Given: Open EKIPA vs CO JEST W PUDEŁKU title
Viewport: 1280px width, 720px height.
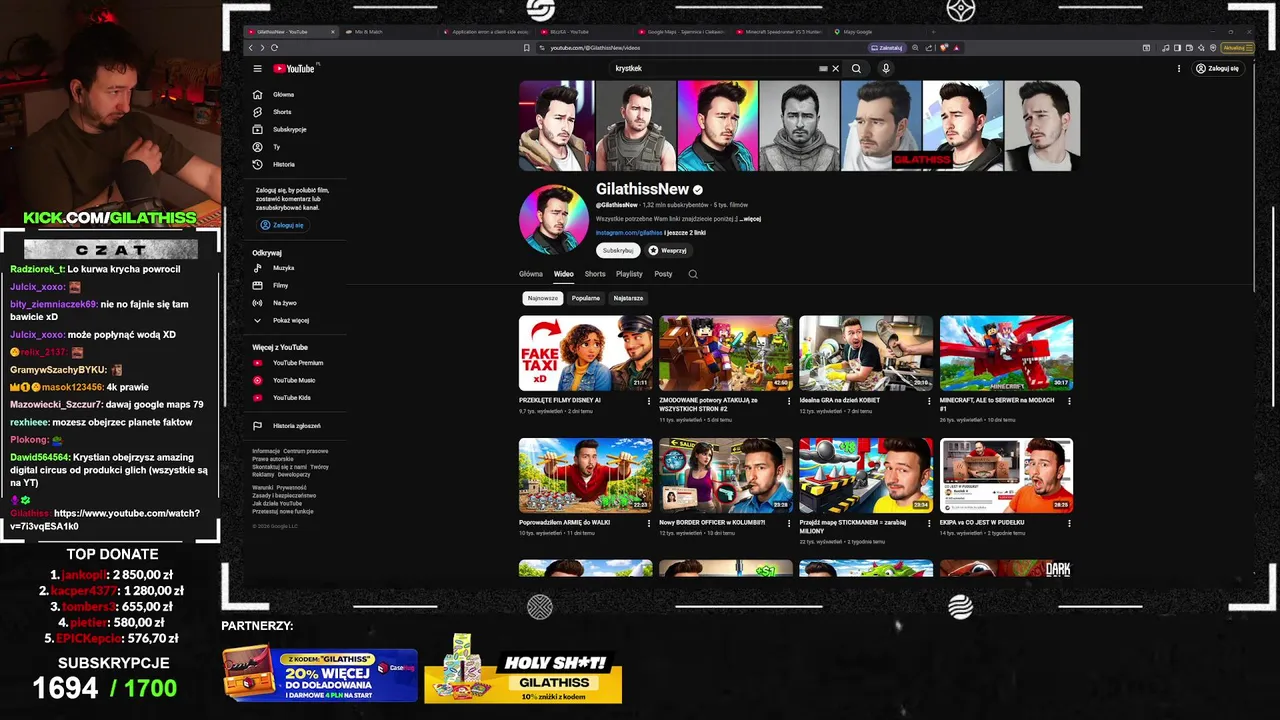Looking at the screenshot, I should pos(982,522).
